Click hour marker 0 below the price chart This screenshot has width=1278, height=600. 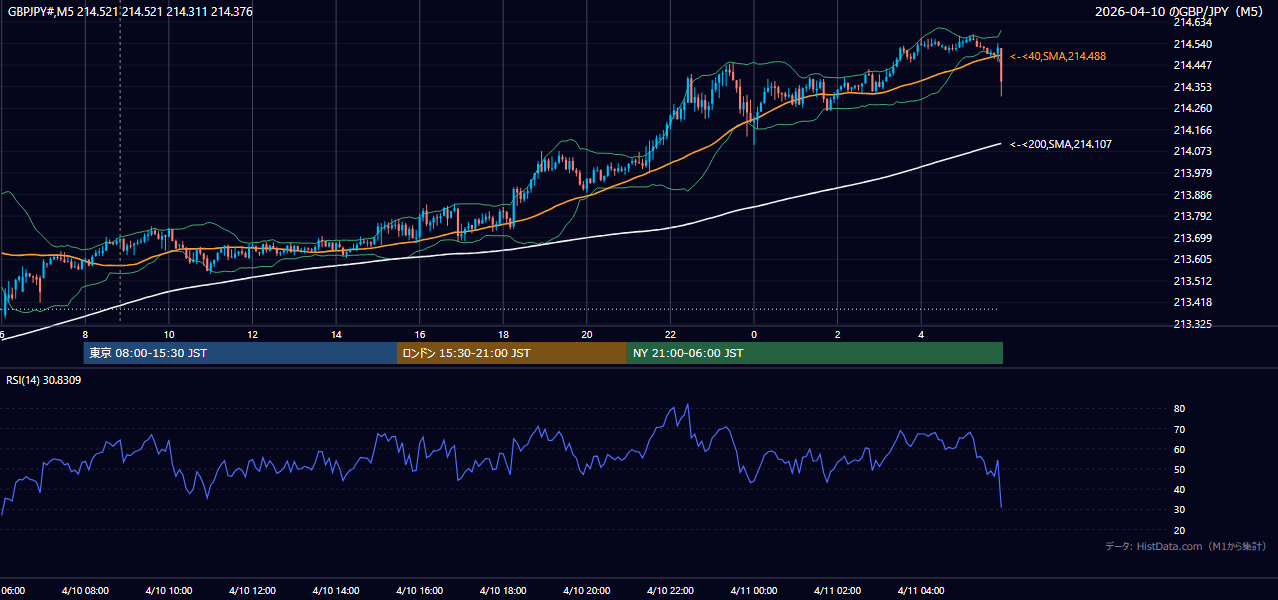pos(754,335)
